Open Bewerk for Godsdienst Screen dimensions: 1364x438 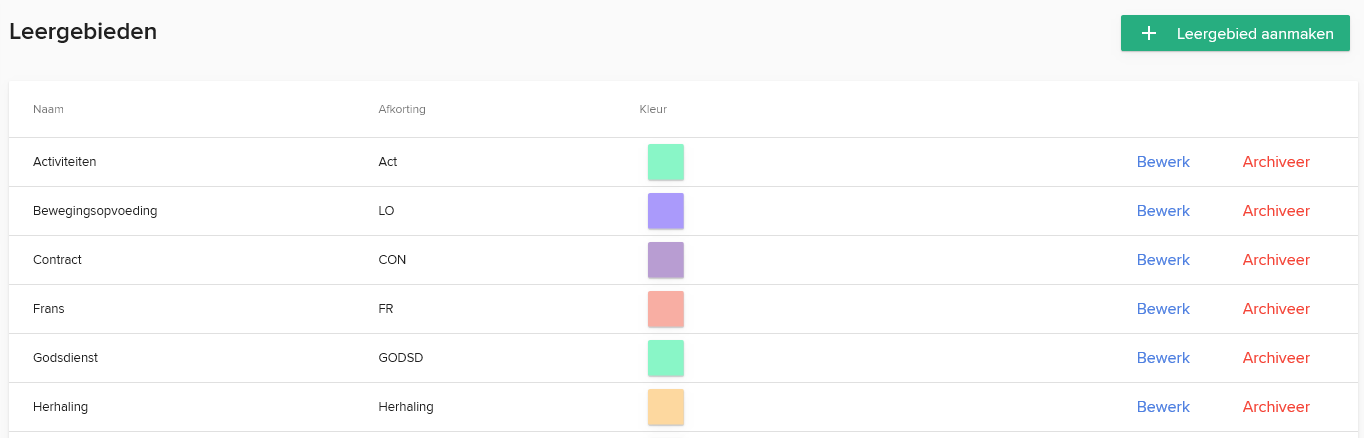click(1163, 358)
